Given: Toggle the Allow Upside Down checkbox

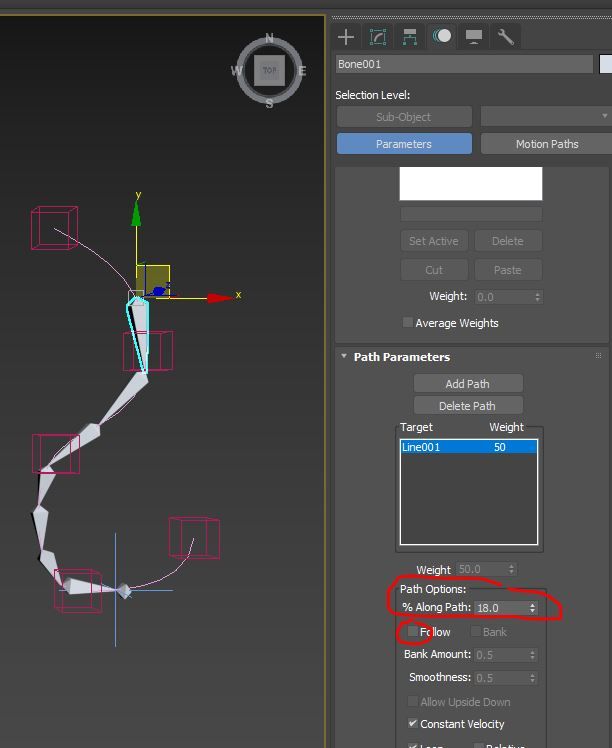Looking at the screenshot, I should point(413,701).
